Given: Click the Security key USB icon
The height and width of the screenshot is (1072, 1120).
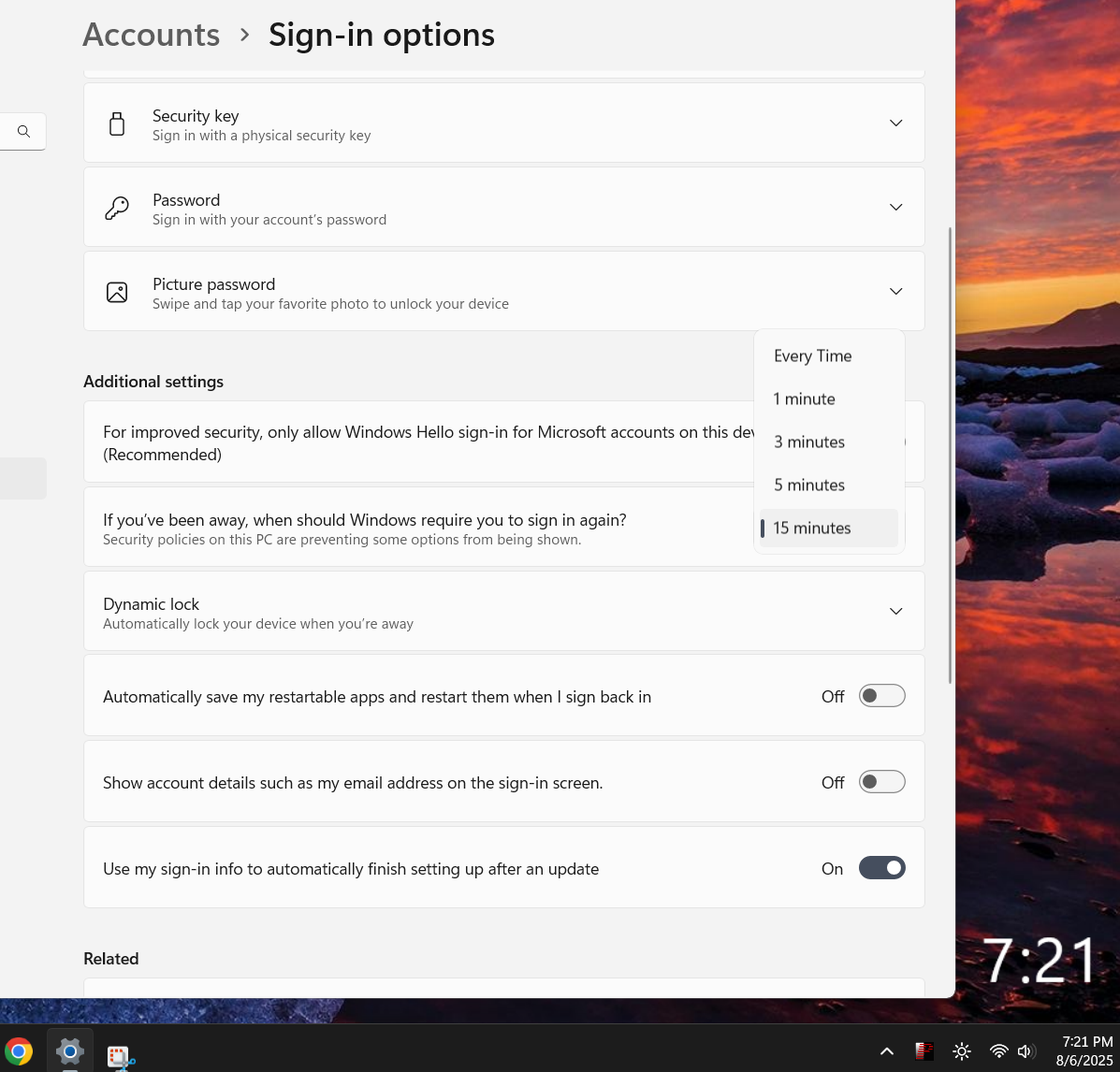Looking at the screenshot, I should [x=117, y=123].
